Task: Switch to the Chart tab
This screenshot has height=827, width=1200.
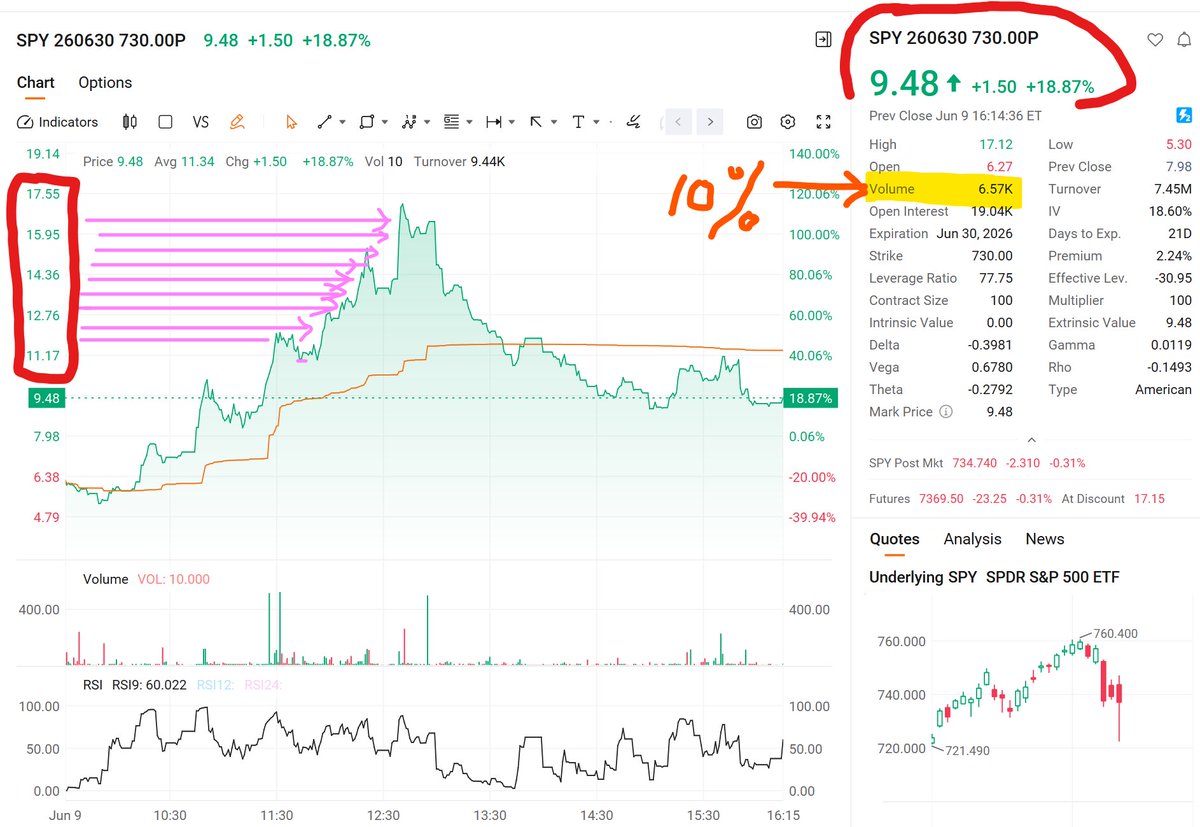Action: pos(36,82)
